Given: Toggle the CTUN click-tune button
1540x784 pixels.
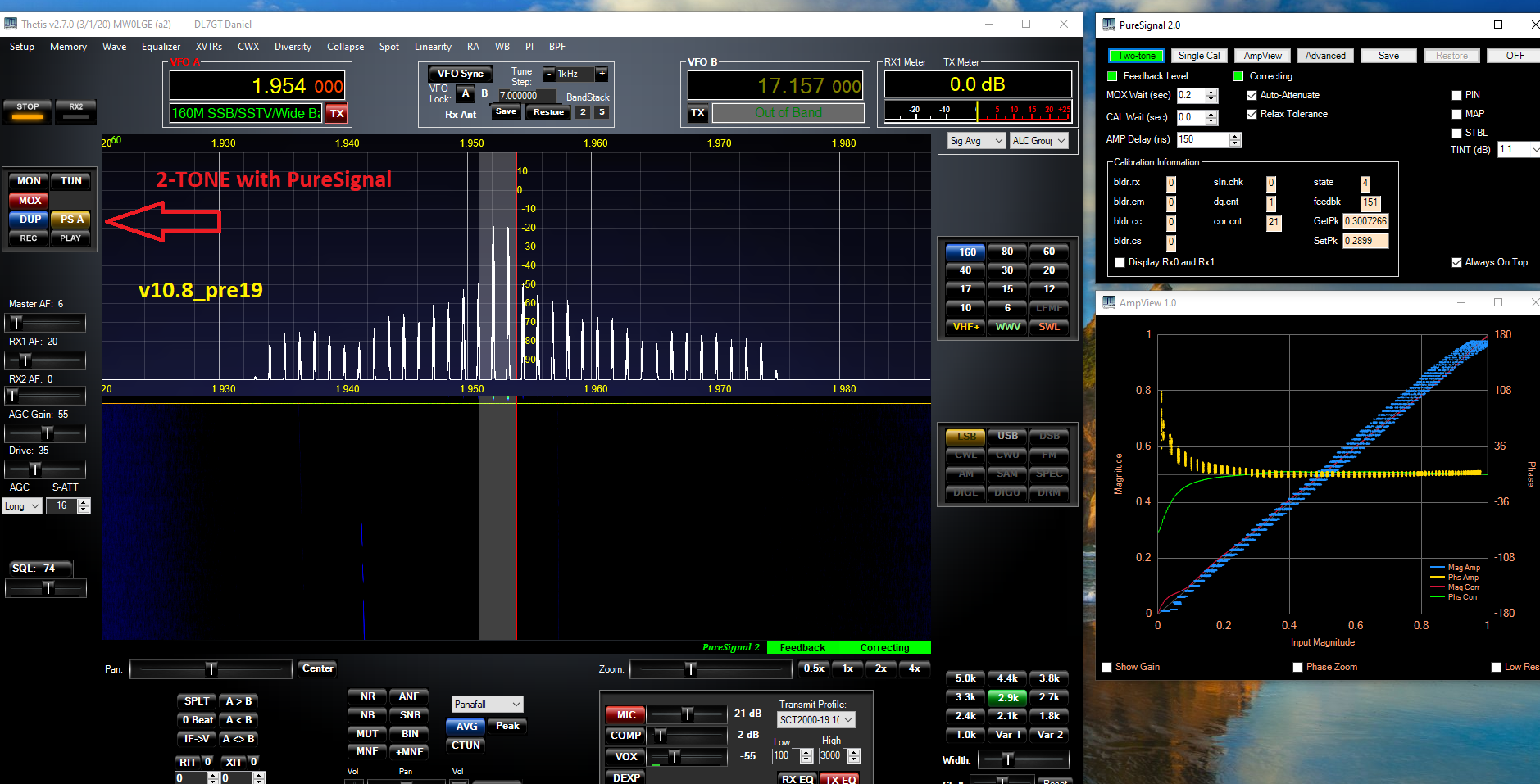Looking at the screenshot, I should coord(466,745).
